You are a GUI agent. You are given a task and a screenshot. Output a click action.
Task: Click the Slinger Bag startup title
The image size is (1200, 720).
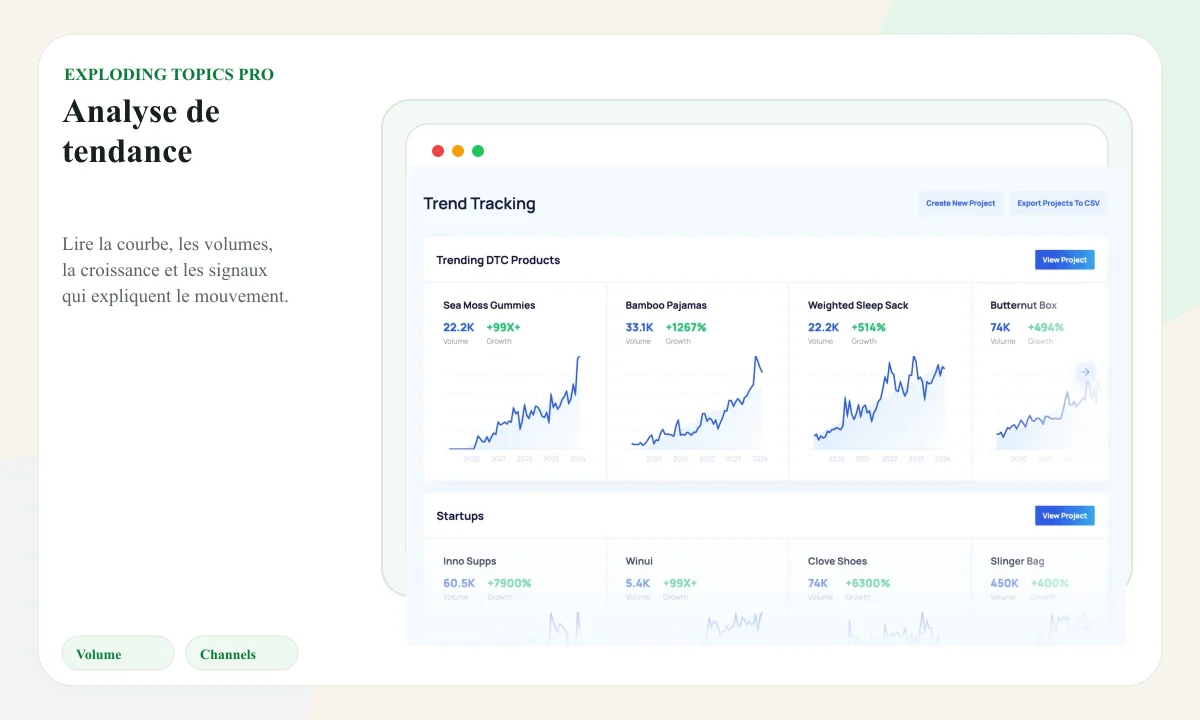pyautogui.click(x=1017, y=561)
